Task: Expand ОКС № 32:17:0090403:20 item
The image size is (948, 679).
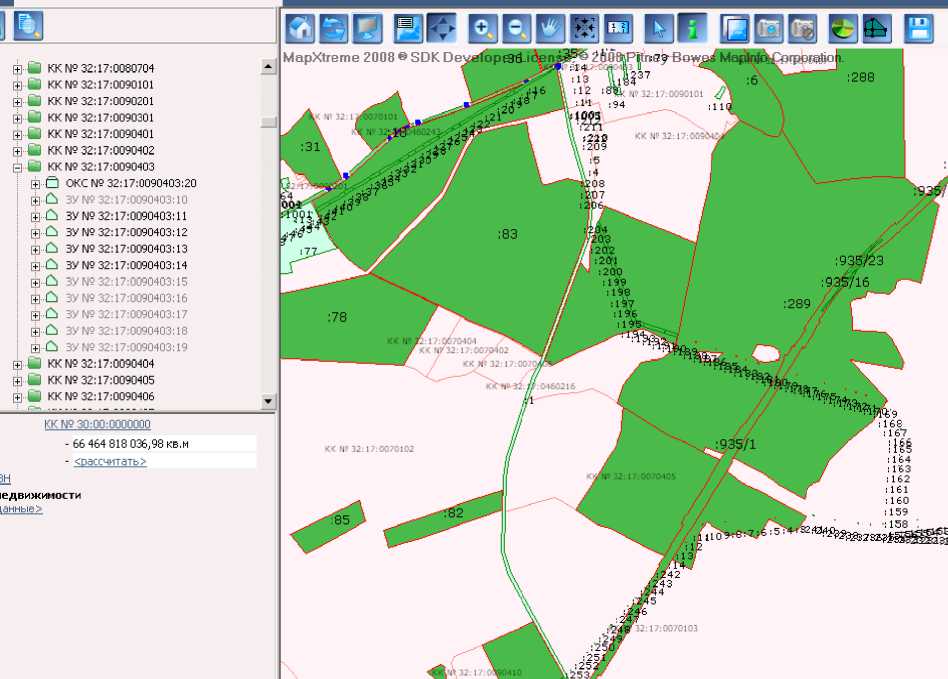Action: point(36,184)
